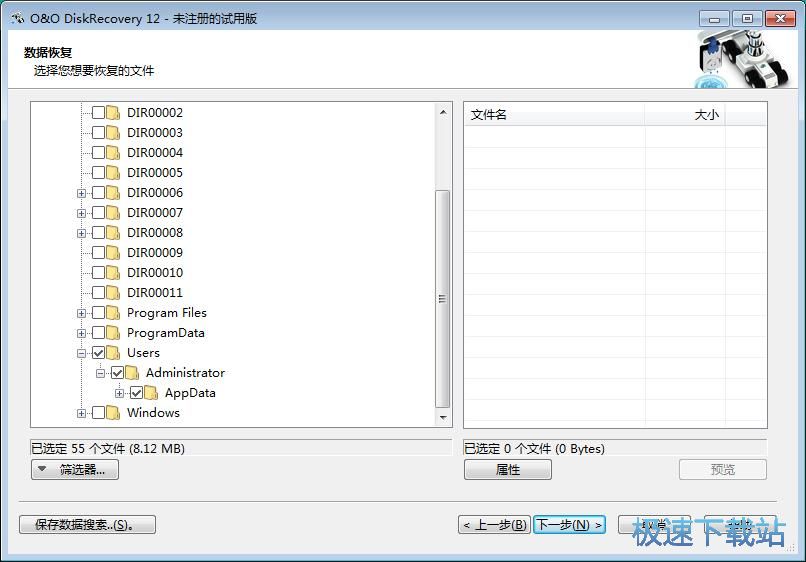Select the AppData folder label
Image resolution: width=806 pixels, height=562 pixels.
pos(190,393)
